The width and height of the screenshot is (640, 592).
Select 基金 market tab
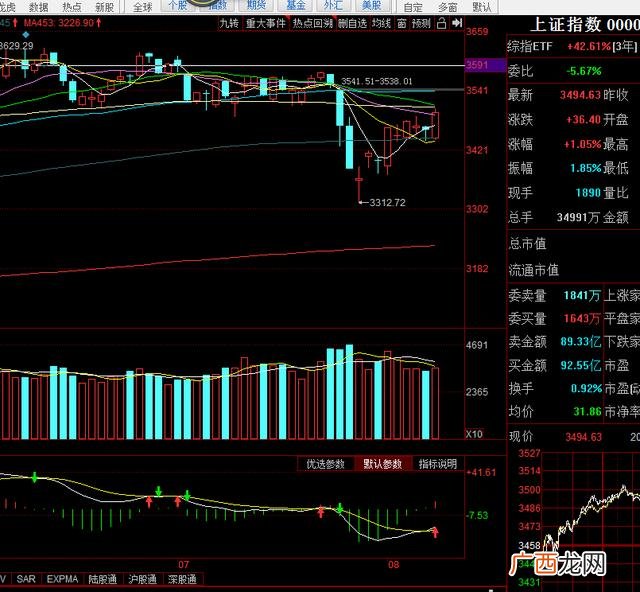tap(296, 5)
